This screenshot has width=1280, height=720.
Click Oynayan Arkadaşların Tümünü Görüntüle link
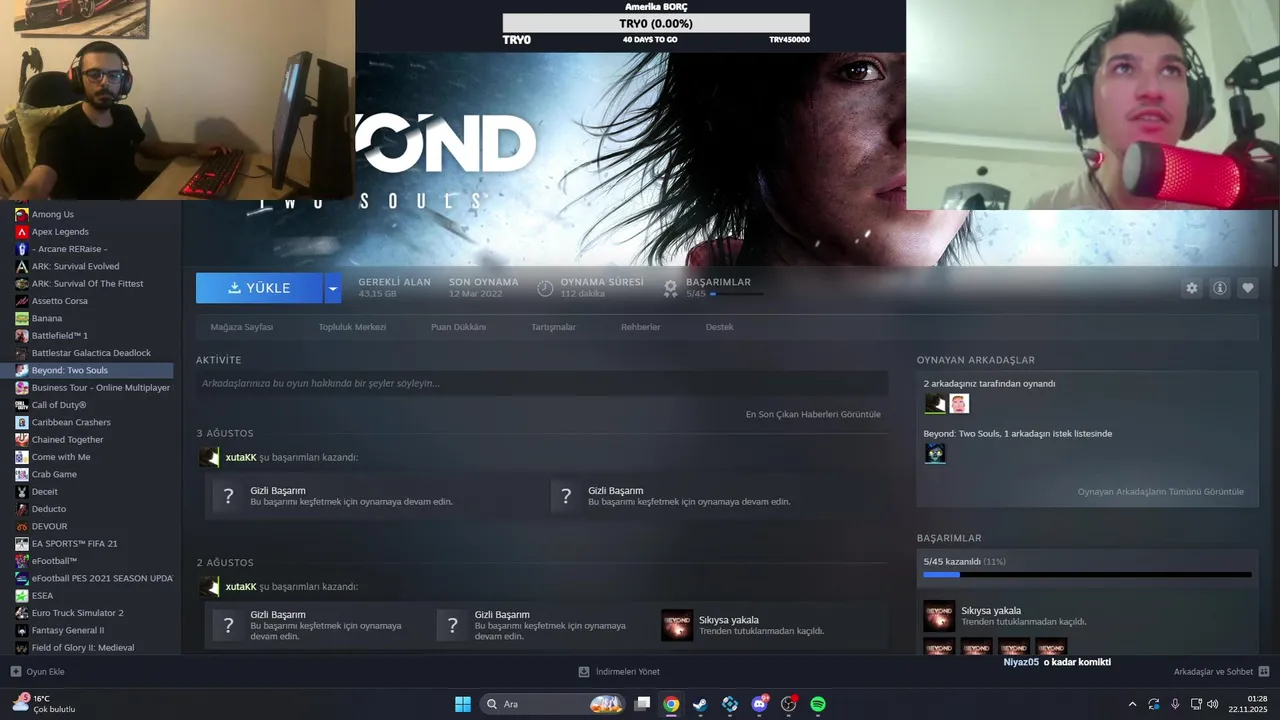point(1160,492)
